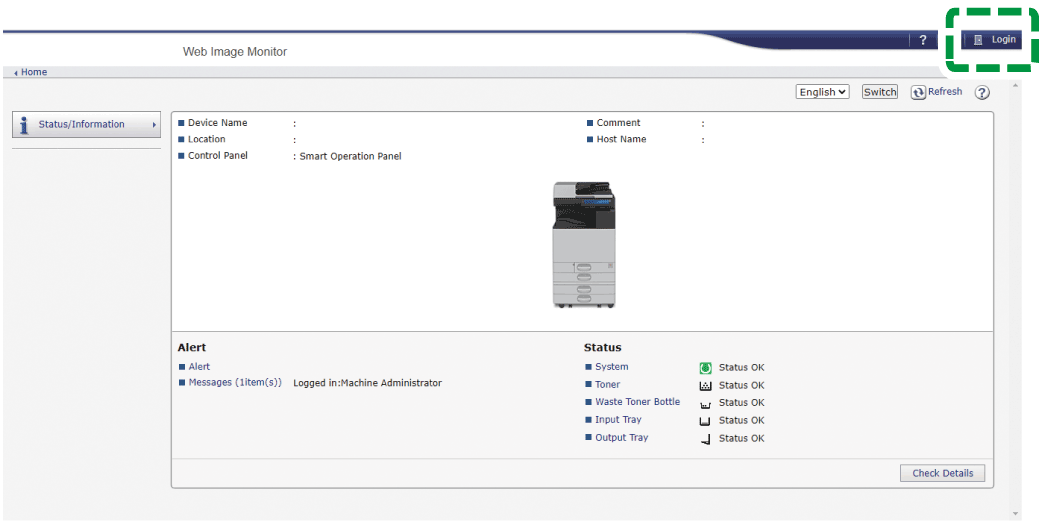The height and width of the screenshot is (524, 1040).
Task: Open the Alert link
Action: point(199,367)
